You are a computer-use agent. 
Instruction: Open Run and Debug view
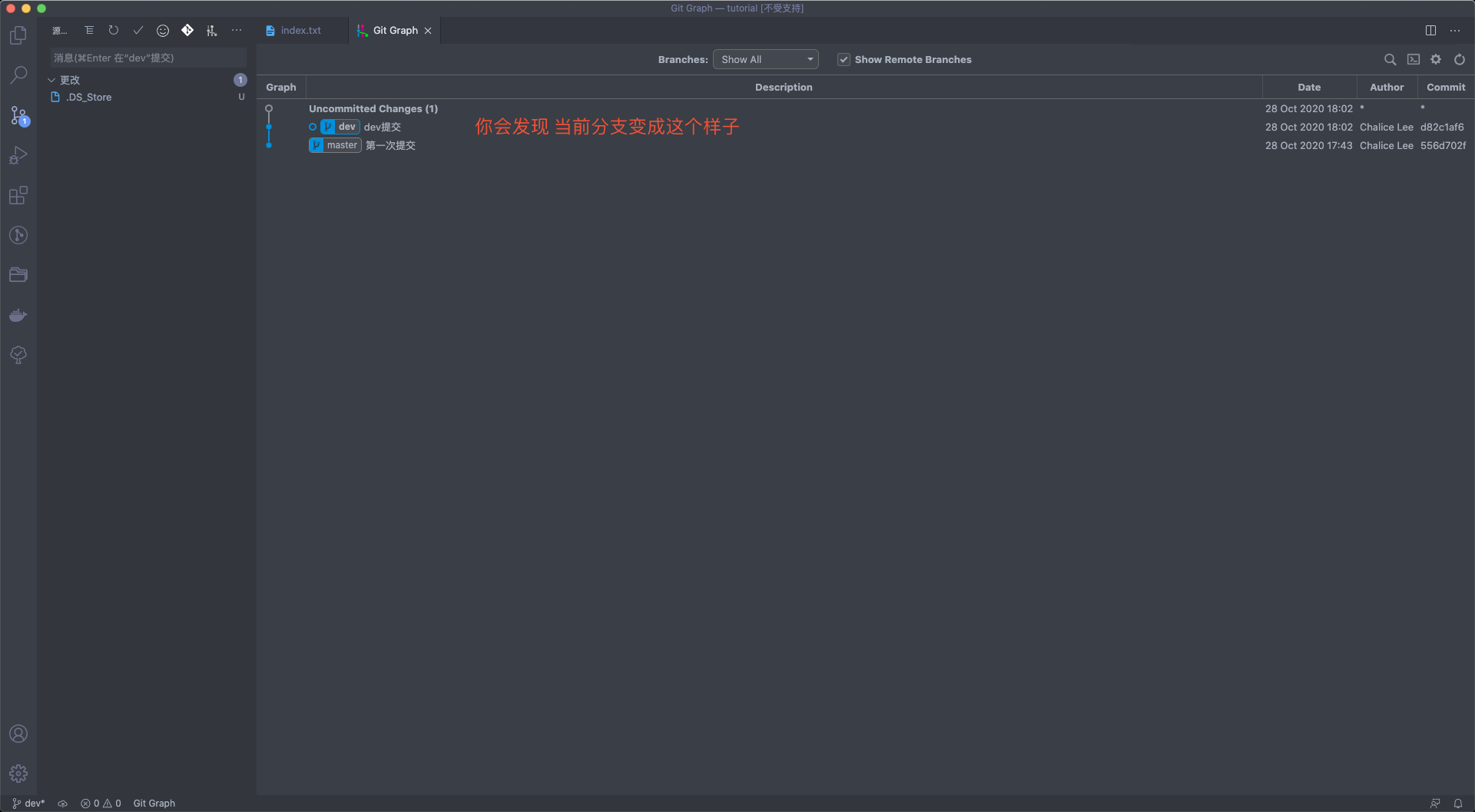(x=18, y=156)
